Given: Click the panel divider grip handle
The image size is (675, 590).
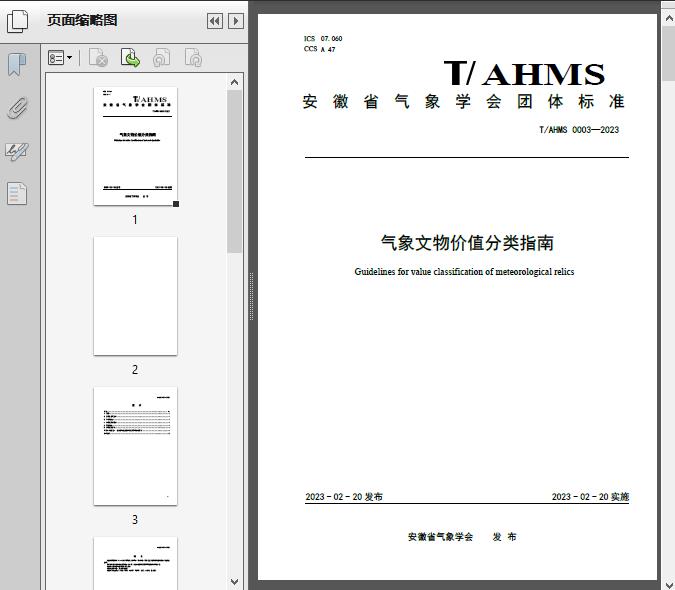Looking at the screenshot, I should point(251,297).
